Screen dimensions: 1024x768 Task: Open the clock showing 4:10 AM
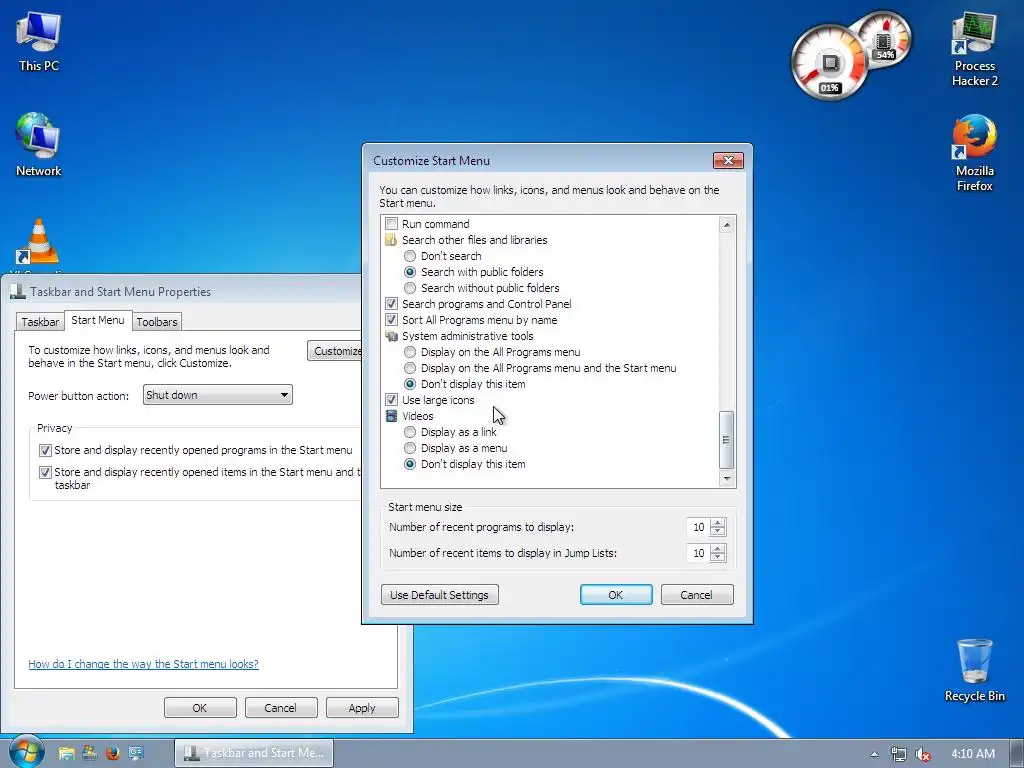972,754
